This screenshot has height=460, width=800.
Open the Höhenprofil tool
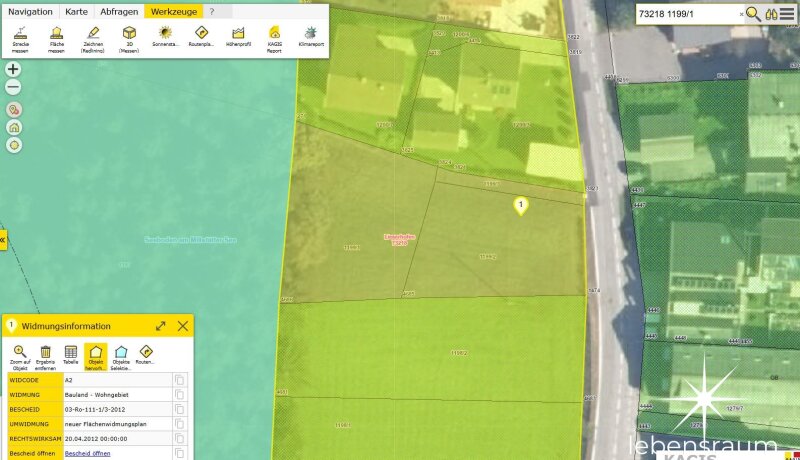coord(238,38)
